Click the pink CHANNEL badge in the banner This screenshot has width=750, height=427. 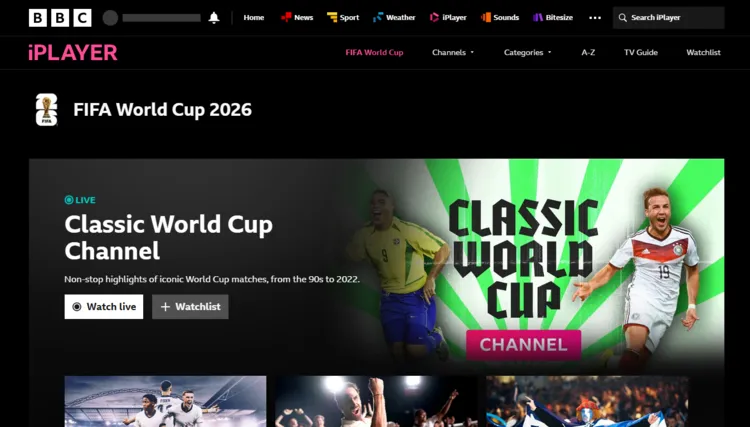[524, 344]
